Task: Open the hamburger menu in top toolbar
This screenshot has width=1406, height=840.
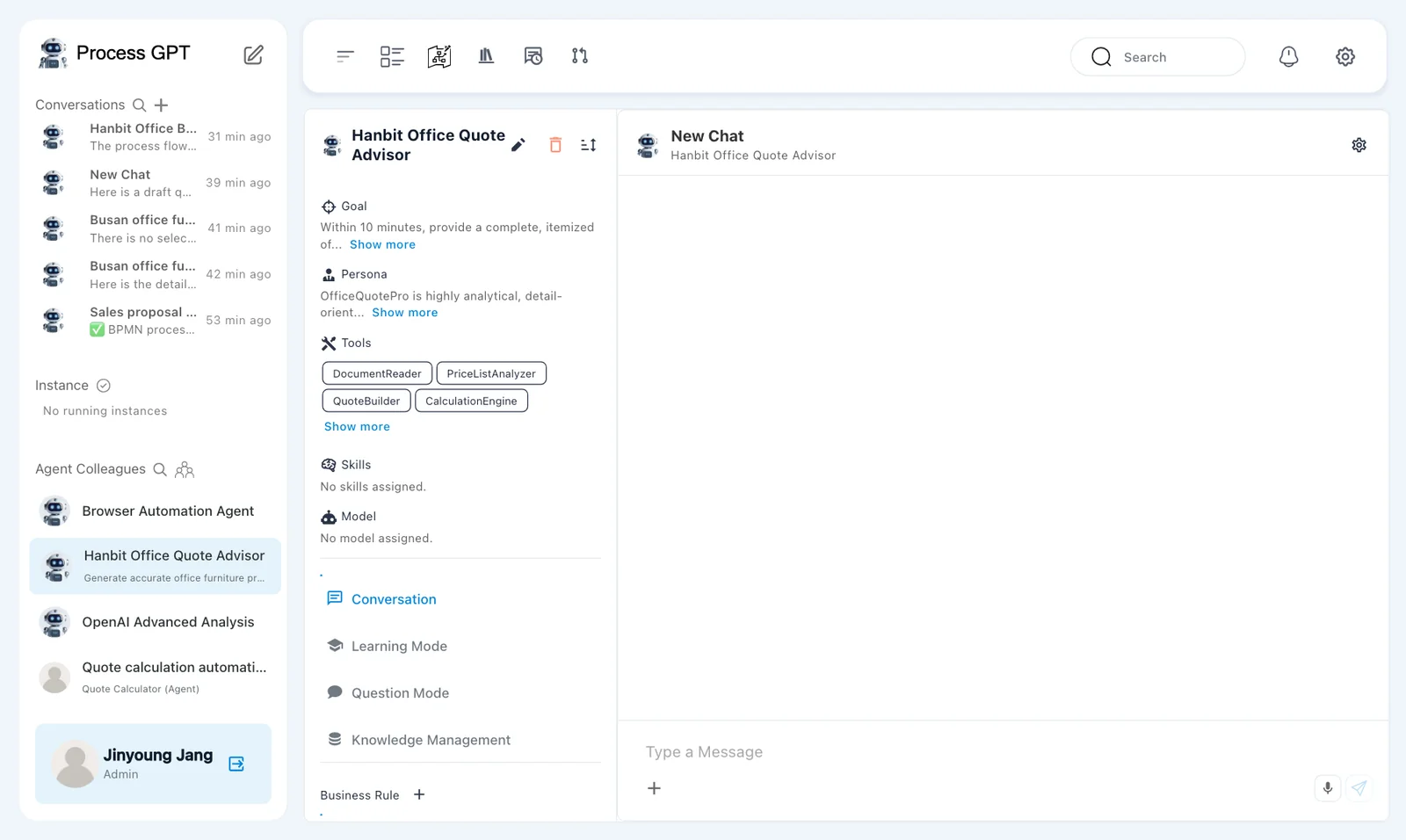Action: click(x=344, y=56)
